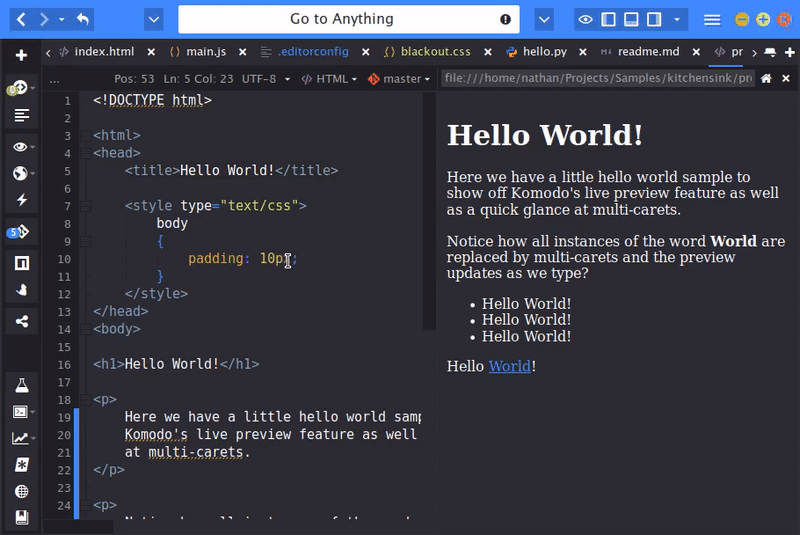Click the sidebar columns layout icon
The height and width of the screenshot is (535, 800).
(21, 263)
